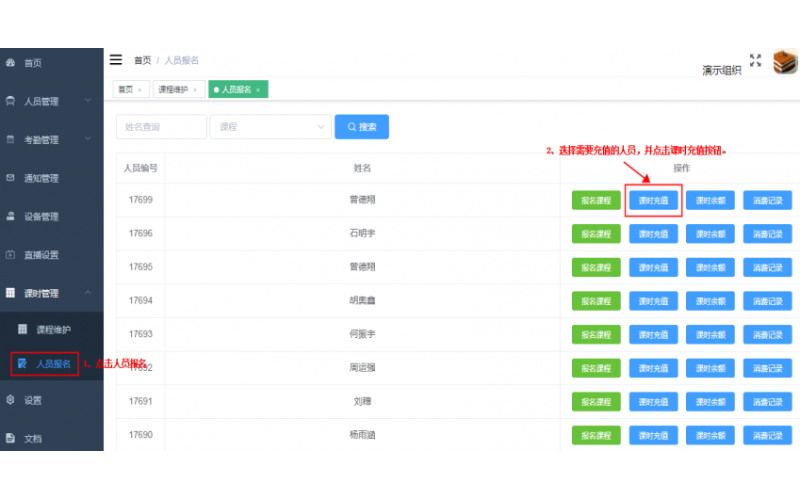Screen dimensions: 800x500
Task: Click the fullscreen expand icon
Action: click(x=755, y=61)
